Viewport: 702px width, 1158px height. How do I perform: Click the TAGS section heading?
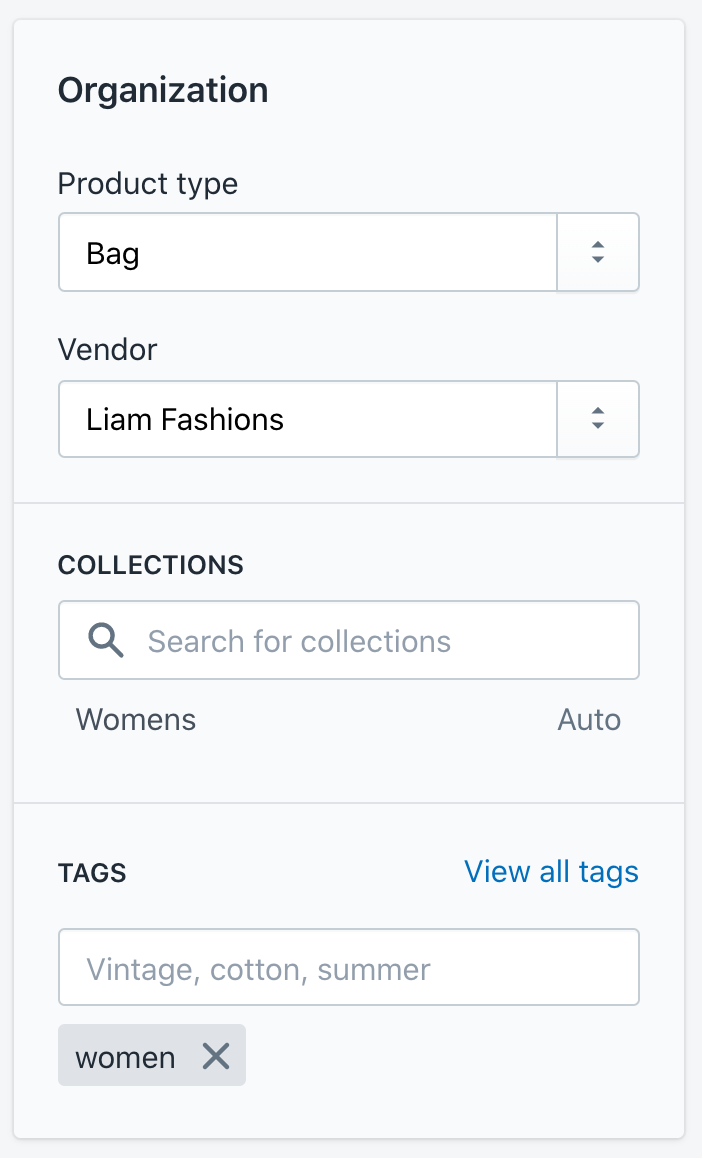pos(92,873)
